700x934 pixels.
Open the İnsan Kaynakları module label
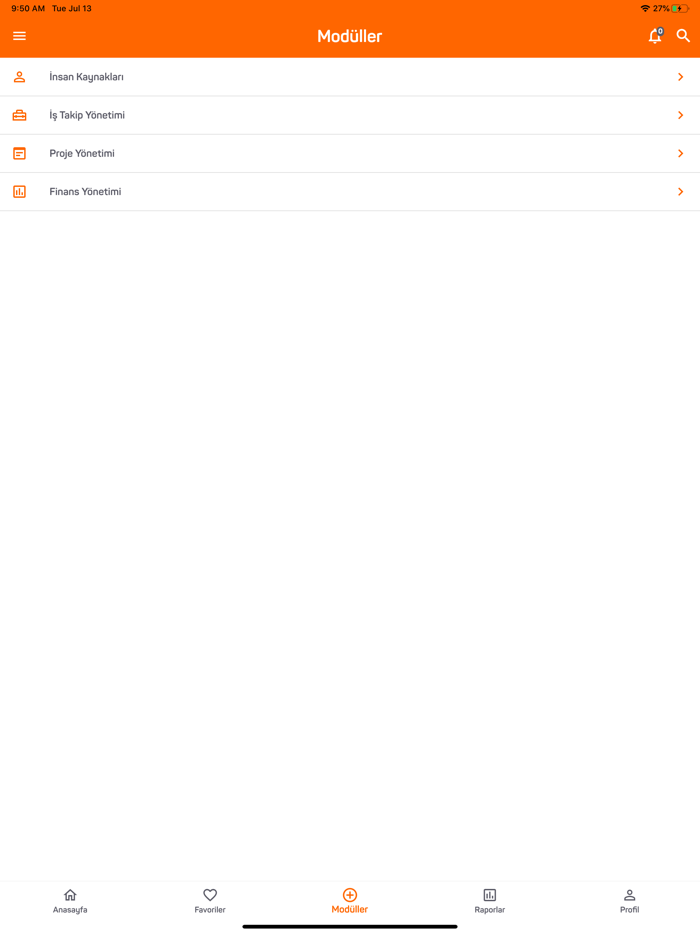point(86,77)
